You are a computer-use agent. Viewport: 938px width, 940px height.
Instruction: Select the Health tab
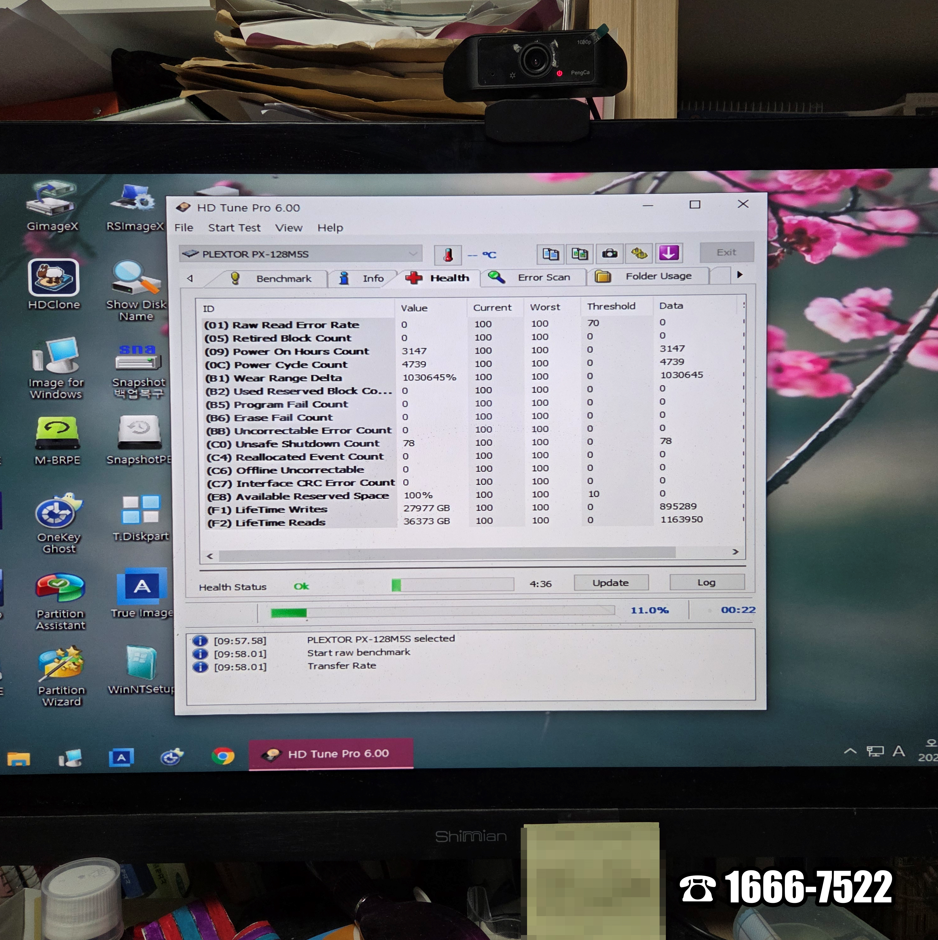tap(438, 278)
